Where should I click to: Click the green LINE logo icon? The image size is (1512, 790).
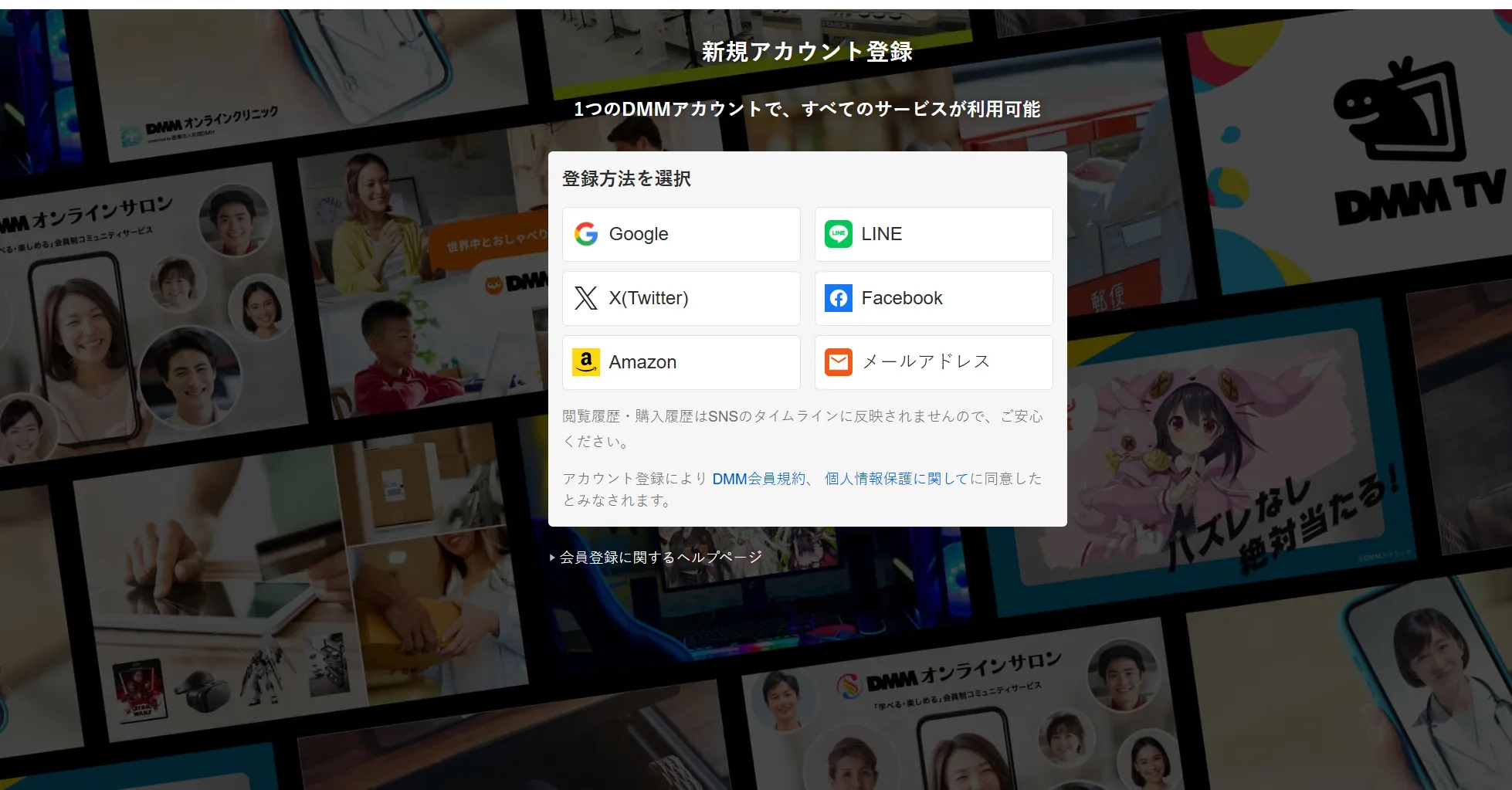point(839,234)
